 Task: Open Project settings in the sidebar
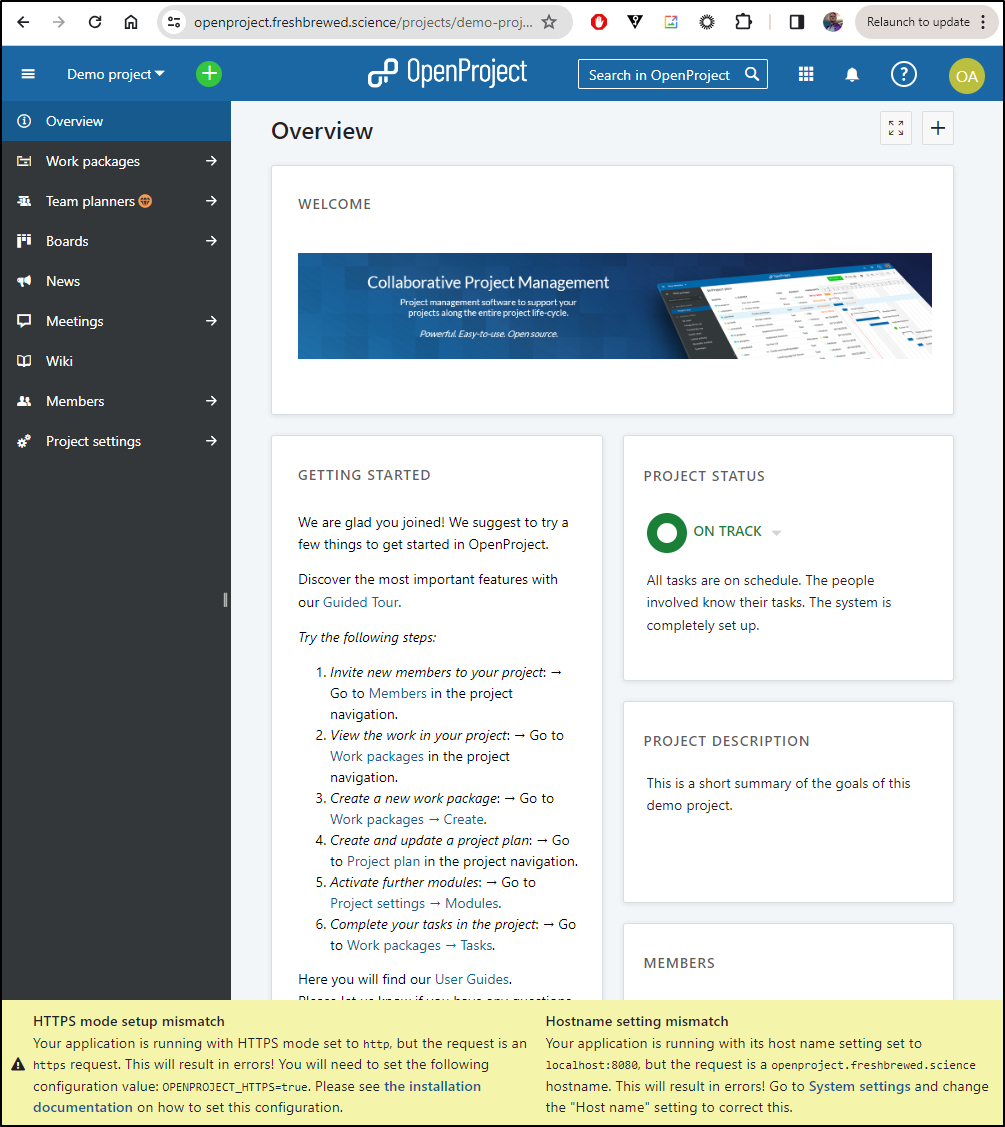93,441
